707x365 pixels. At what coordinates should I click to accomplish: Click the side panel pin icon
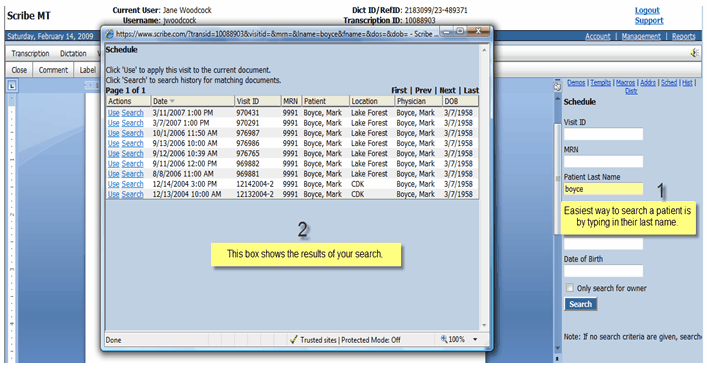[x=558, y=86]
